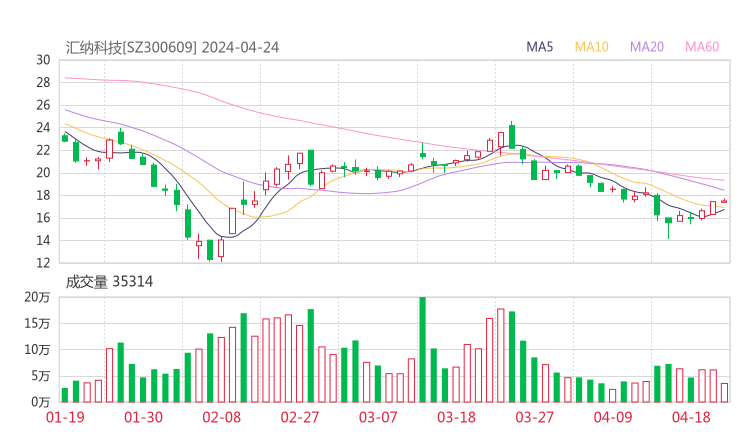This screenshot has width=740, height=440.
Task: Click the price axis value 20
Action: click(43, 173)
